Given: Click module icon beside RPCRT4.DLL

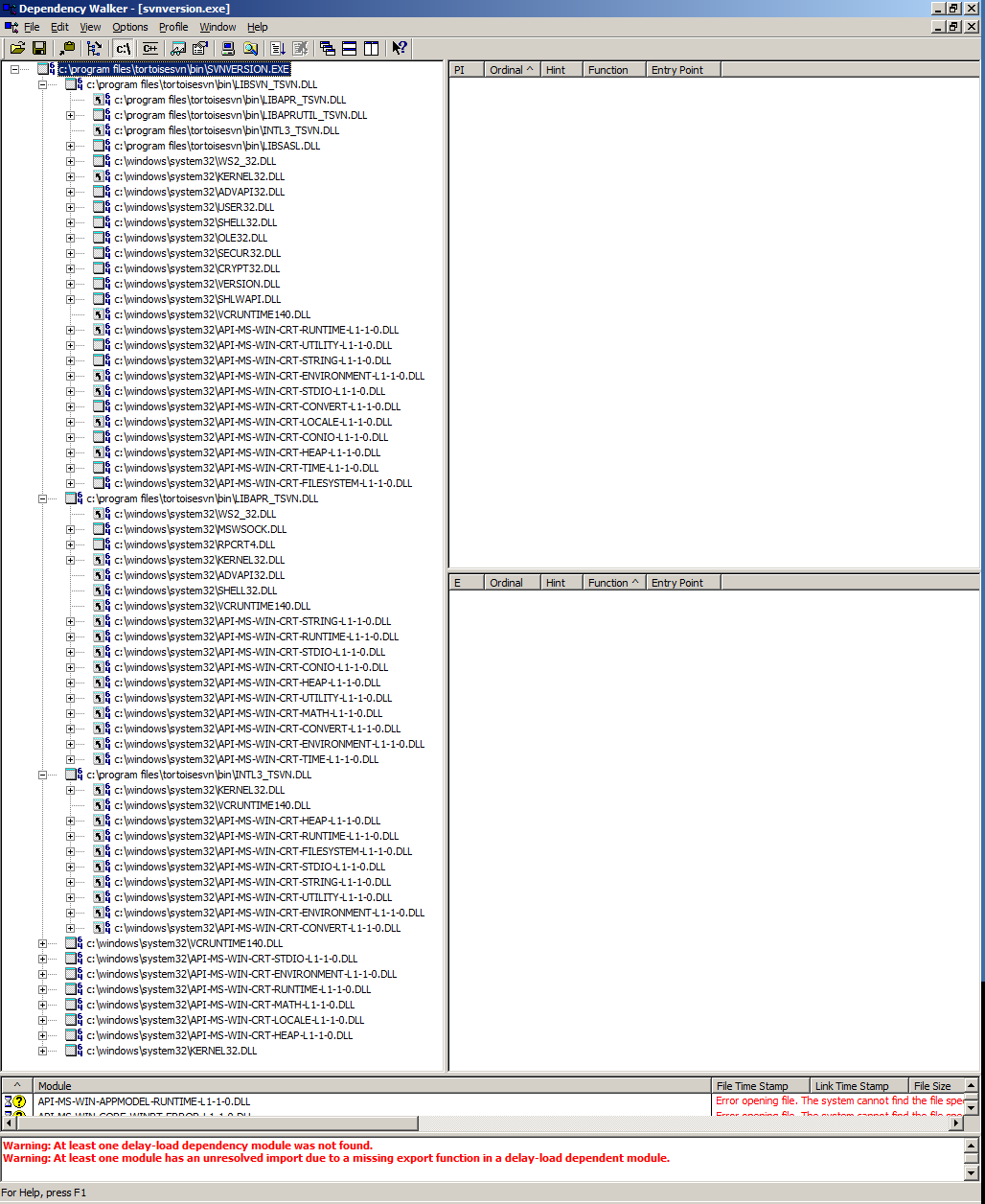Looking at the screenshot, I should point(103,544).
